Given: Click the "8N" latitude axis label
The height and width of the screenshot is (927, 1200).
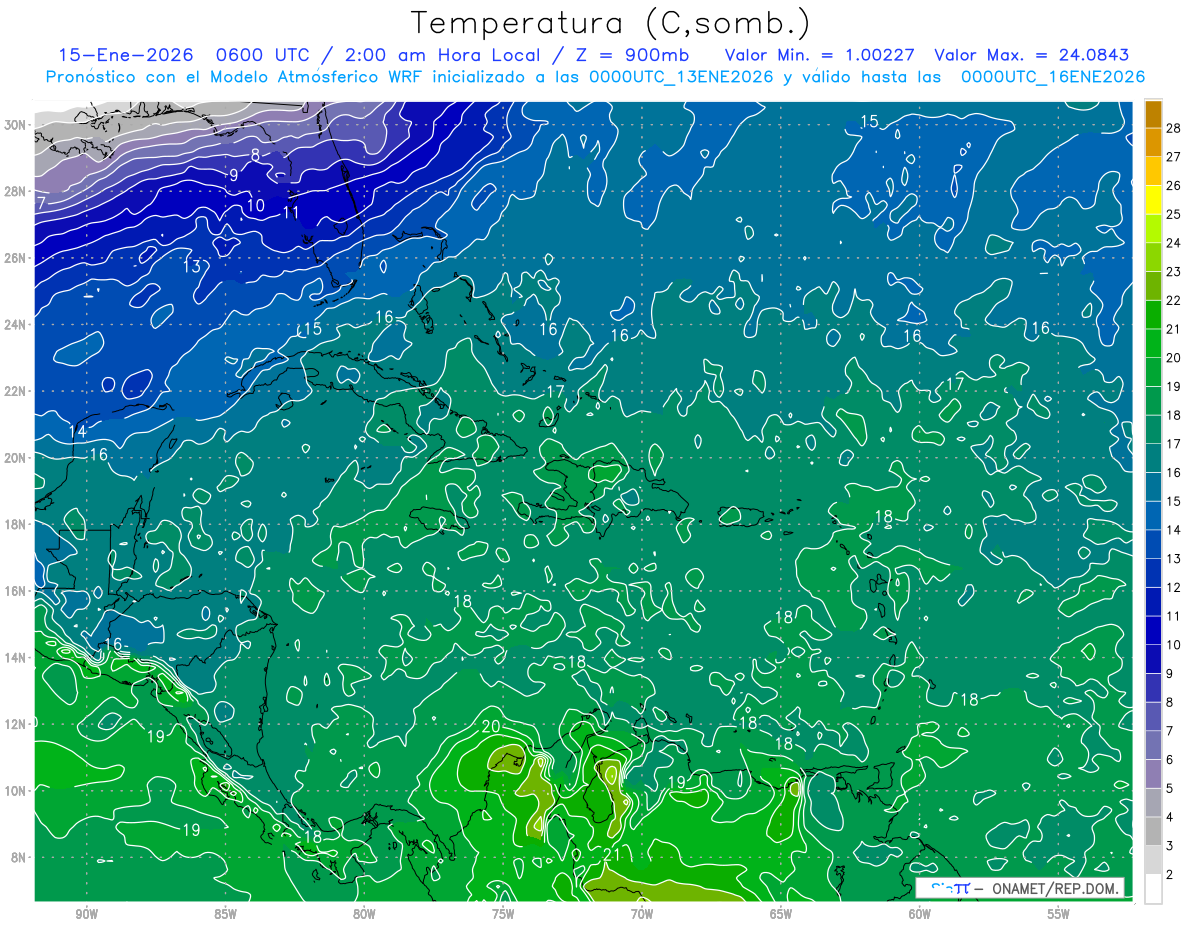Looking at the screenshot, I should pyautogui.click(x=20, y=857).
